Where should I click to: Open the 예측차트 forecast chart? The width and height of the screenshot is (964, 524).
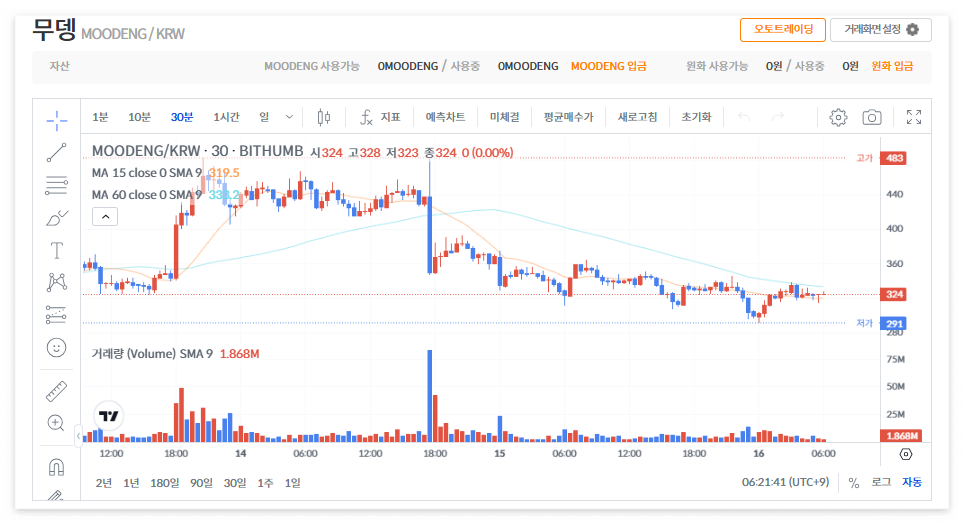[x=445, y=117]
